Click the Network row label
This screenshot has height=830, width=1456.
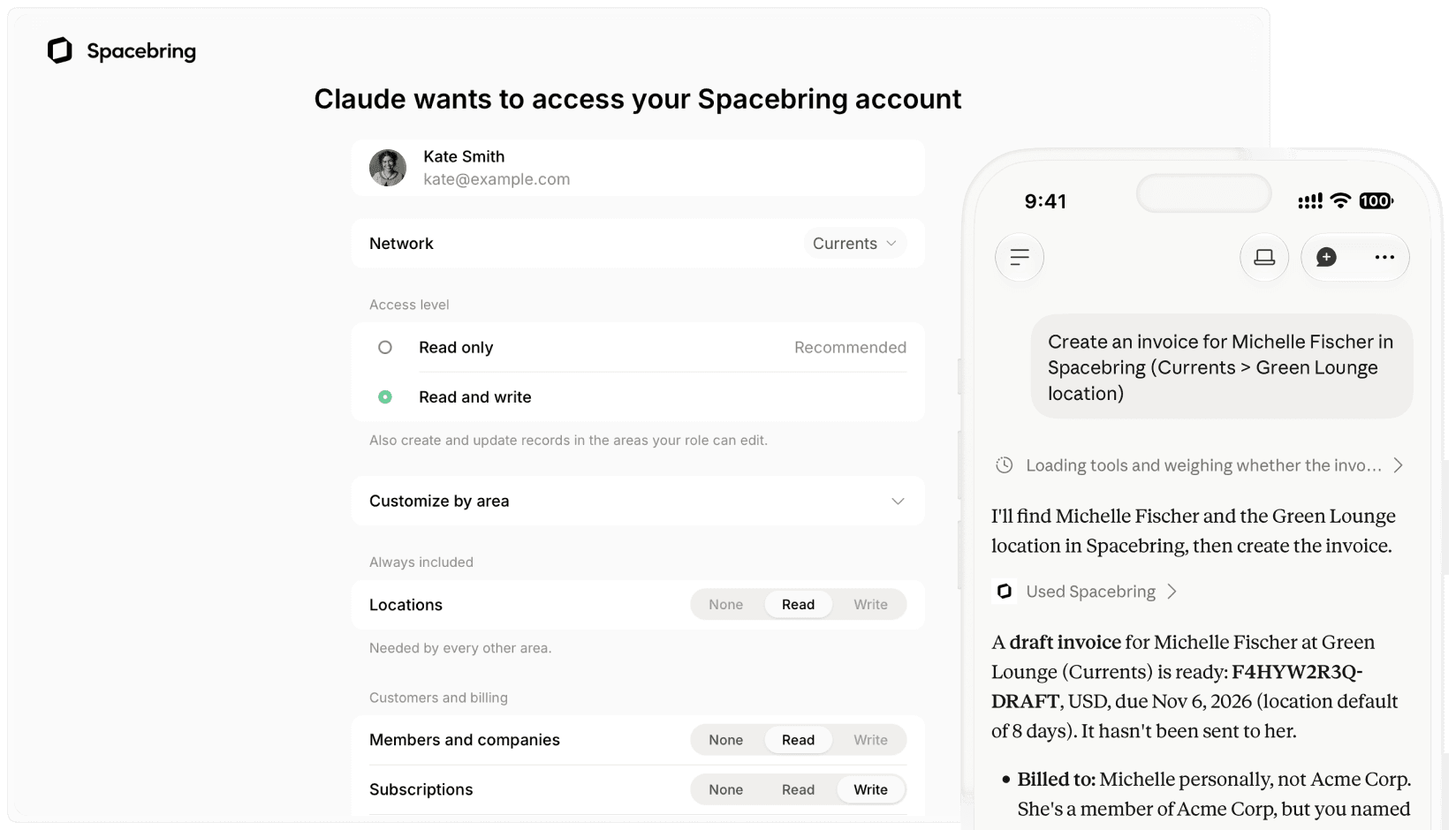401,244
